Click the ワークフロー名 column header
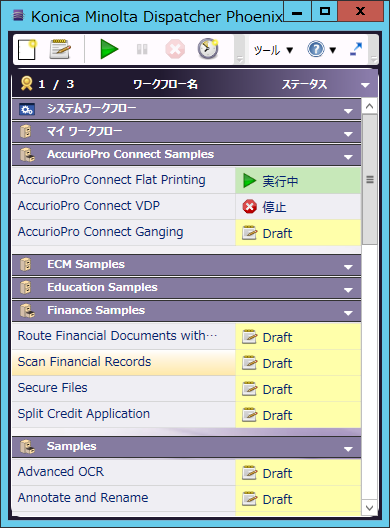The width and height of the screenshot is (390, 528). 165,84
